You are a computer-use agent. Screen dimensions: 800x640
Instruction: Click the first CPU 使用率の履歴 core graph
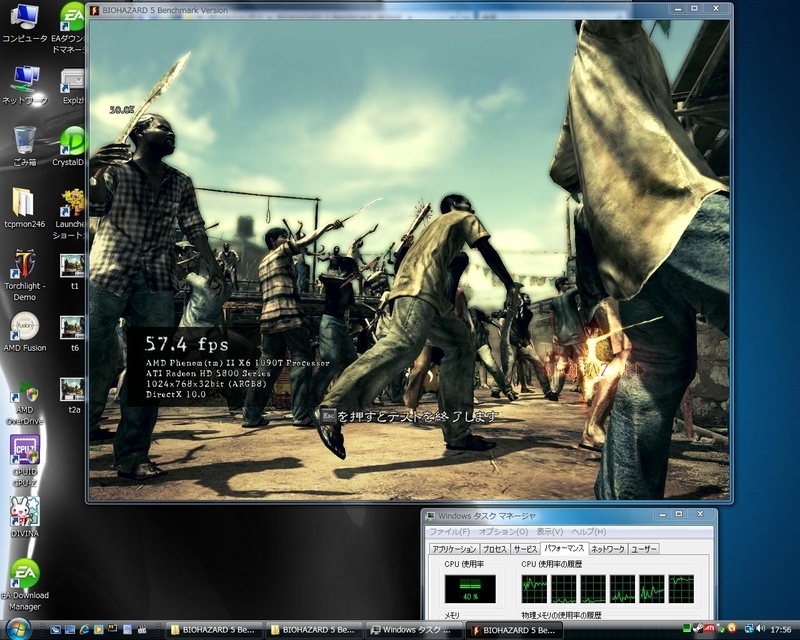point(534,589)
